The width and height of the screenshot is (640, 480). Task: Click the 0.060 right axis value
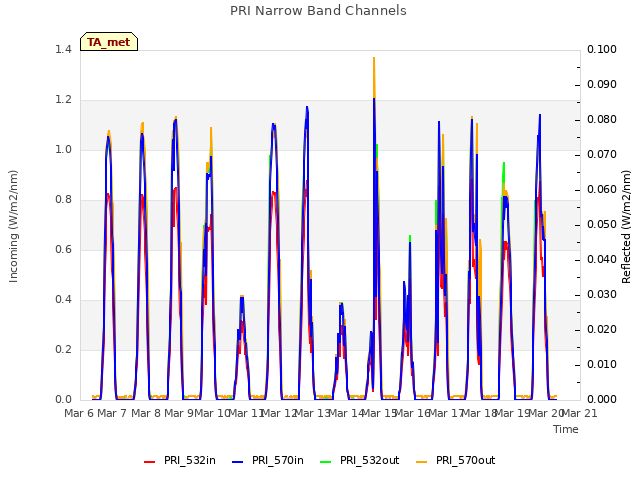tap(602, 190)
